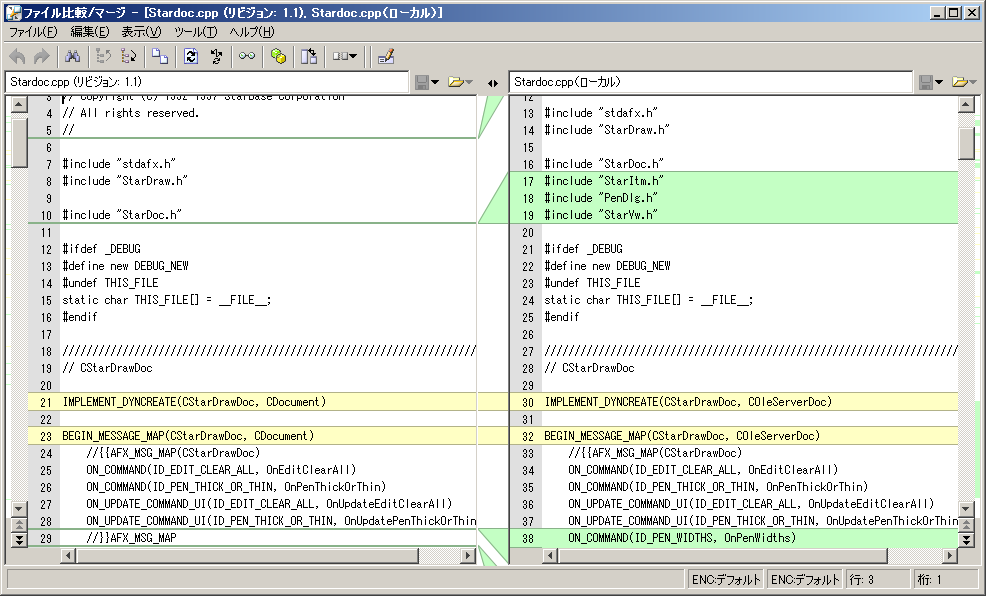Jump to the next difference icon
986x596 pixels.
click(x=128, y=57)
